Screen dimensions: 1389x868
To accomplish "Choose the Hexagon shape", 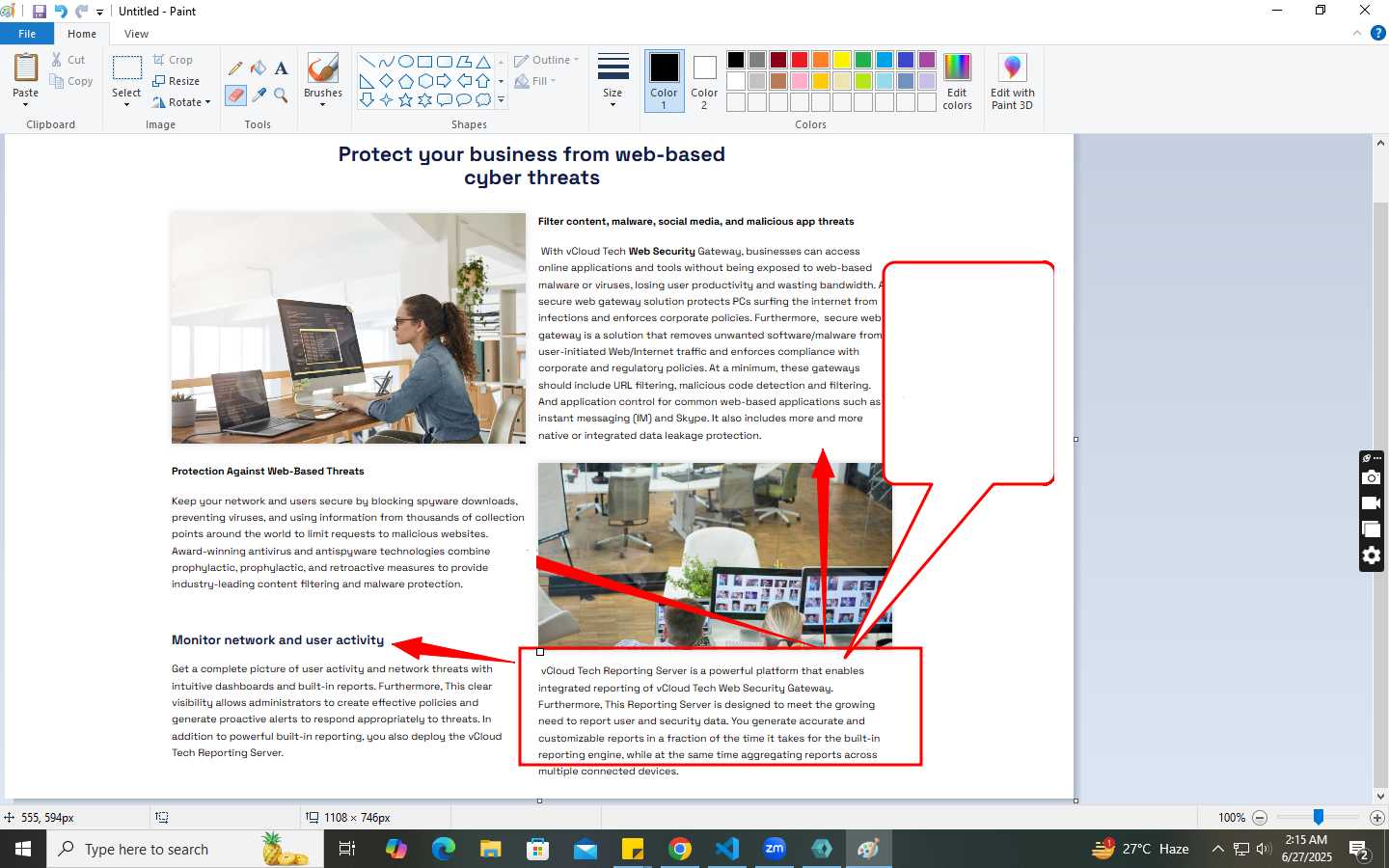I will (425, 81).
